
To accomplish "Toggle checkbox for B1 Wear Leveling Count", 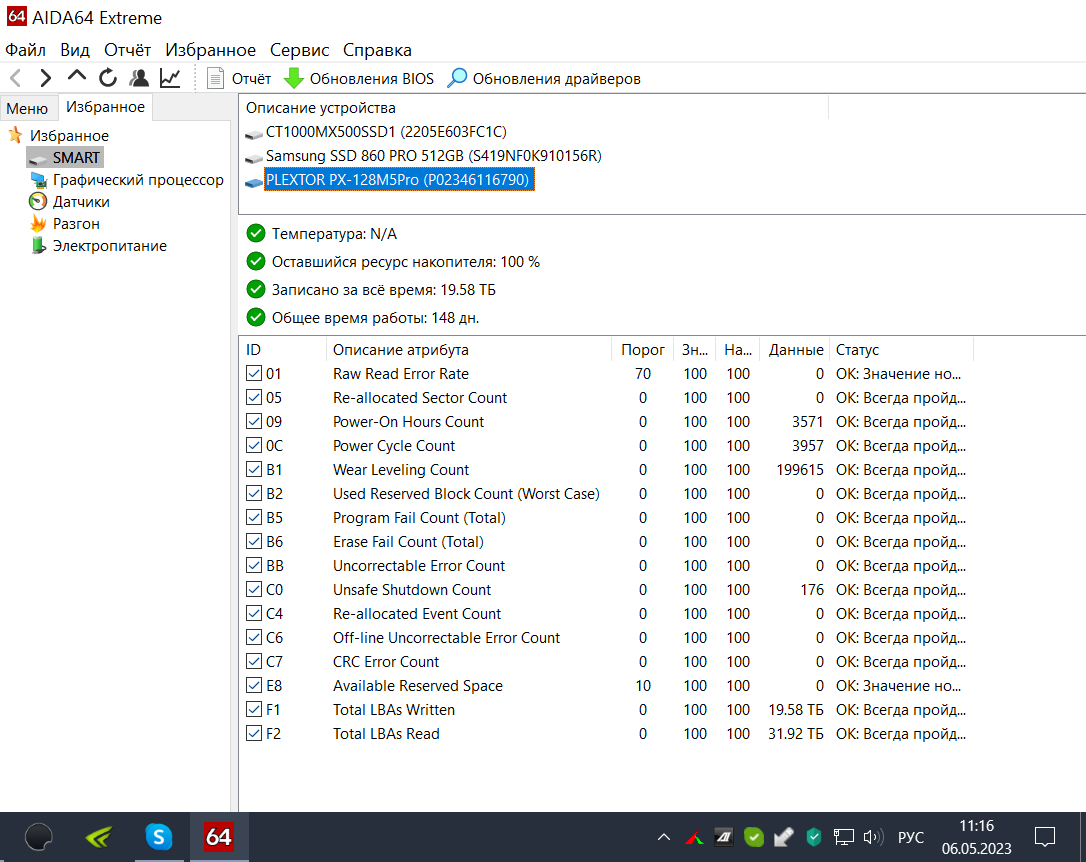I will 254,469.
